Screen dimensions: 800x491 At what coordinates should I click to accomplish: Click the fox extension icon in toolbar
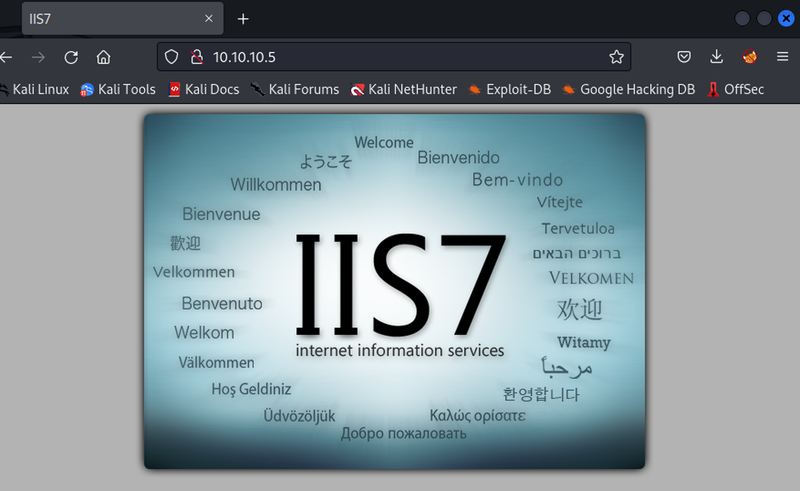pos(750,57)
